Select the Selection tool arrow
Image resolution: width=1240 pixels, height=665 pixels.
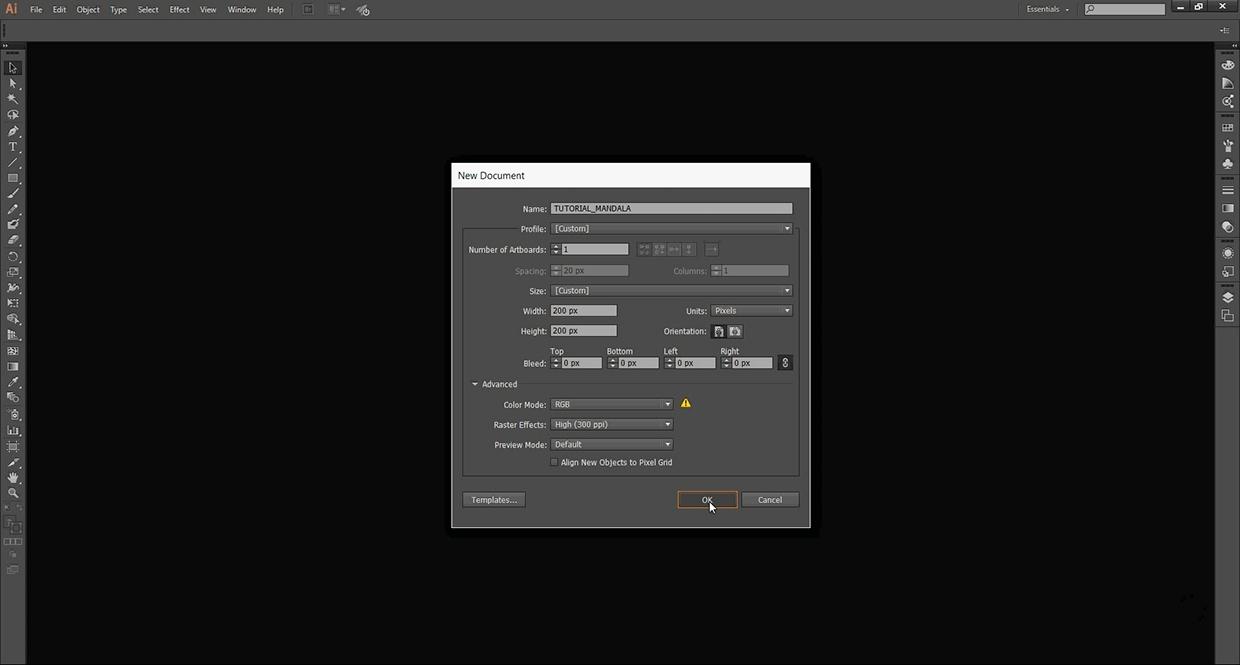[13, 68]
